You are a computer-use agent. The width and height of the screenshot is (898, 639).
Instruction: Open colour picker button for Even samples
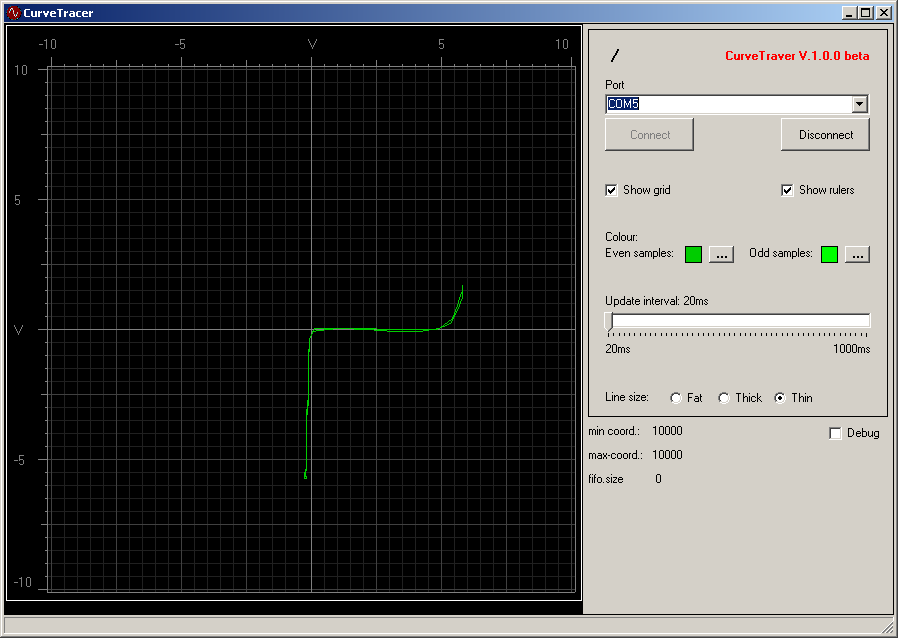[722, 255]
